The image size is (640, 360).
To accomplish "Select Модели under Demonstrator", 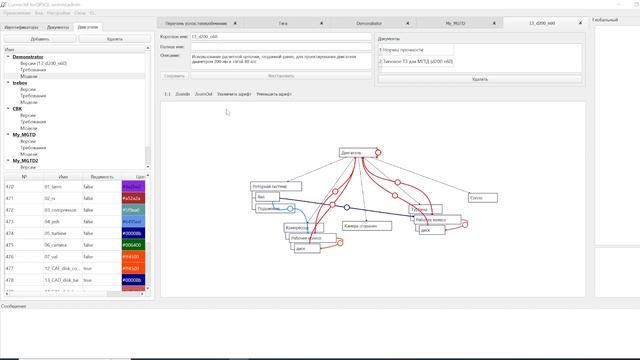I will click(29, 76).
